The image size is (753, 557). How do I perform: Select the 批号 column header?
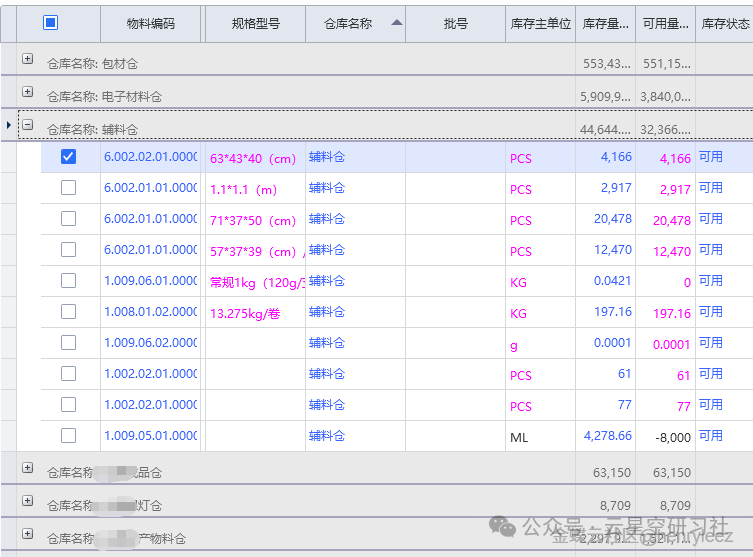(455, 23)
